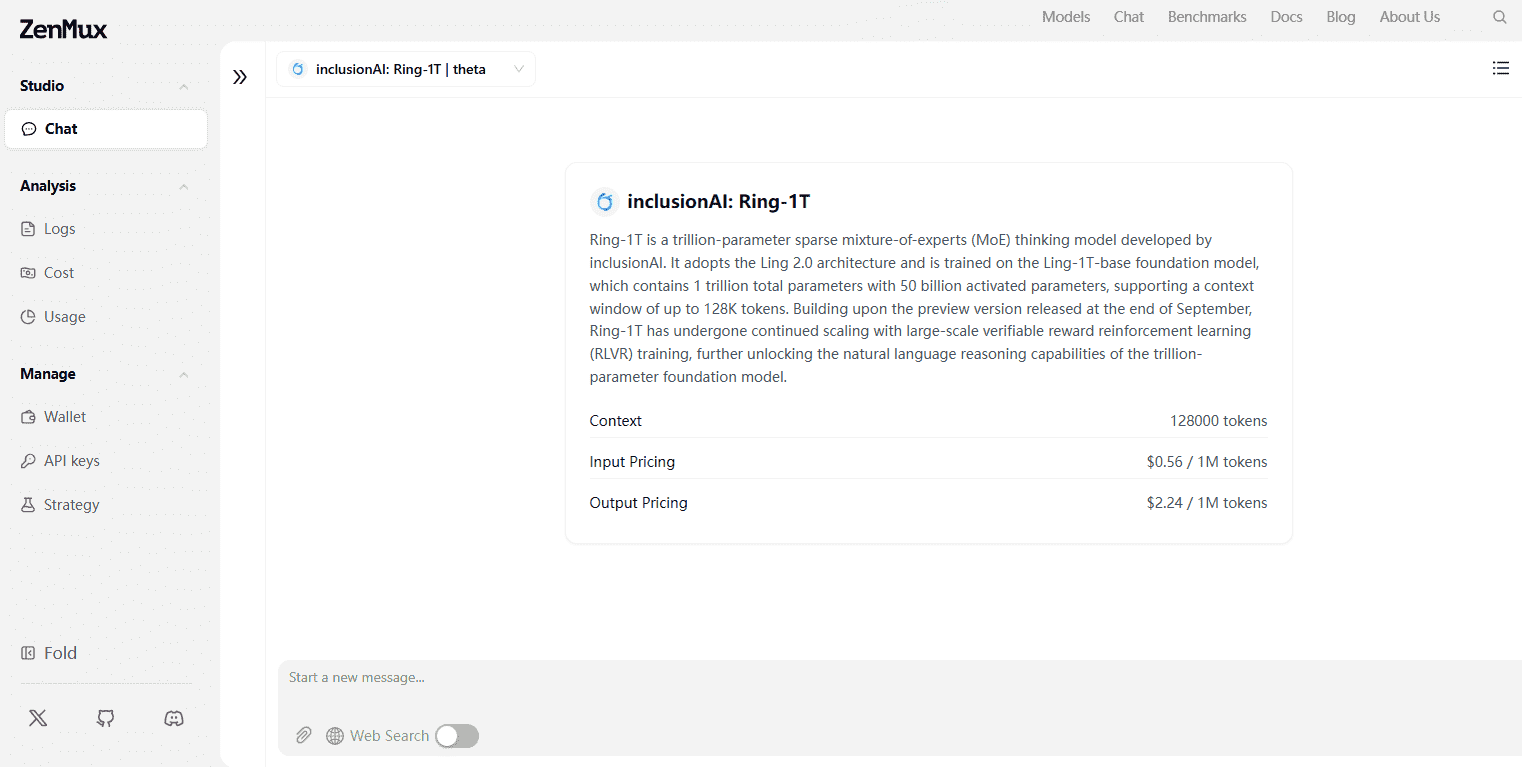This screenshot has width=1522, height=767.
Task: Click the 'Input Pricing' row label
Action: (x=632, y=462)
